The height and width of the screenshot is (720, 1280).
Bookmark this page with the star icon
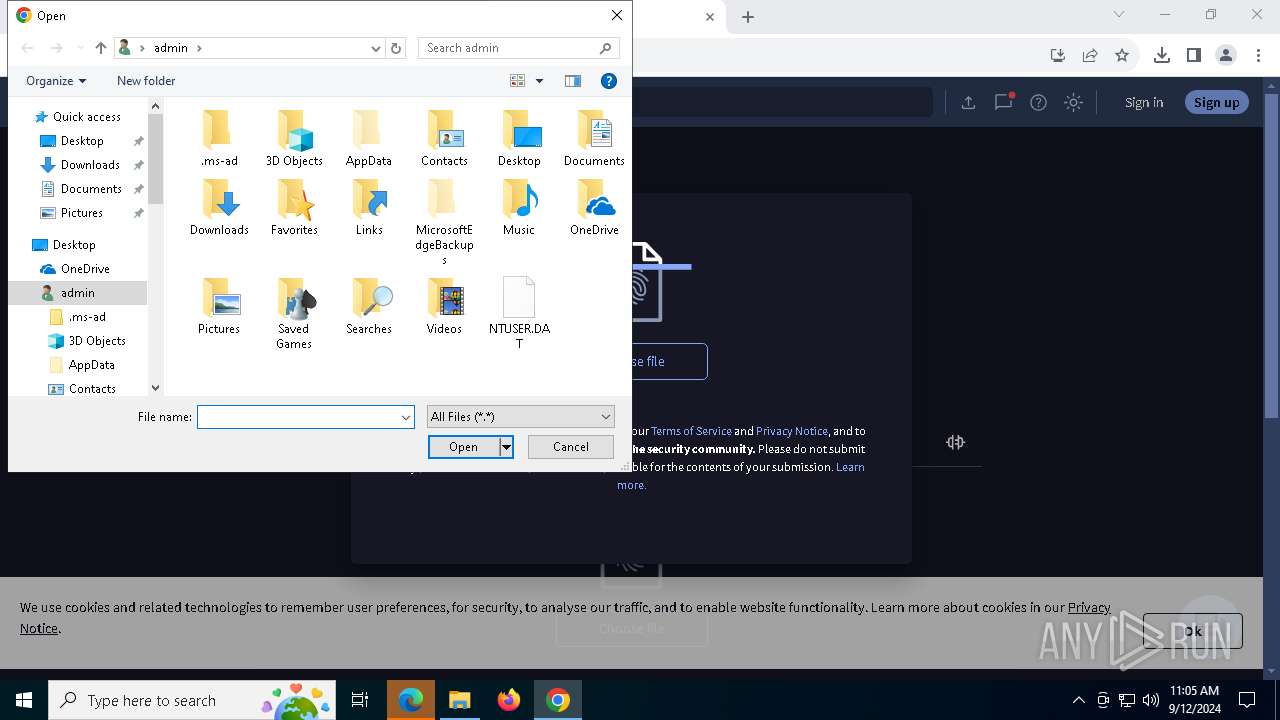(1122, 55)
